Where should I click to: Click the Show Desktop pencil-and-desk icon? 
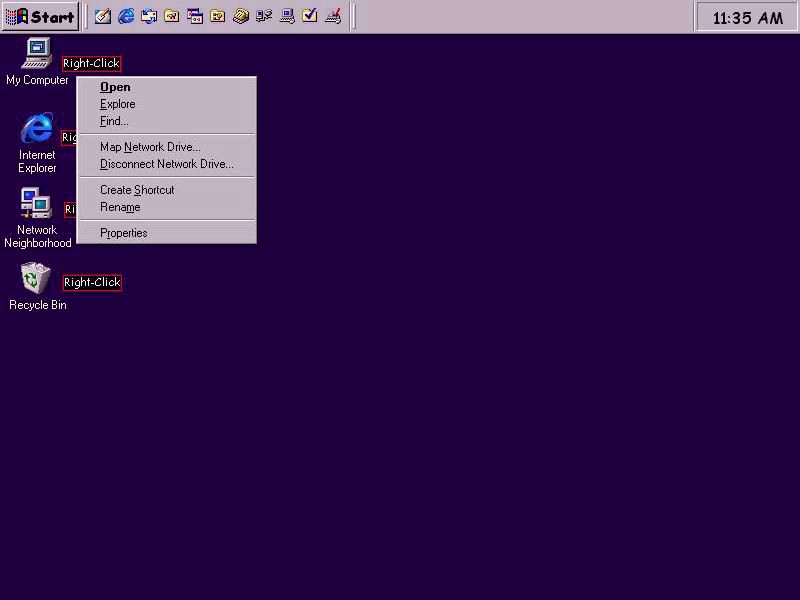coord(103,16)
